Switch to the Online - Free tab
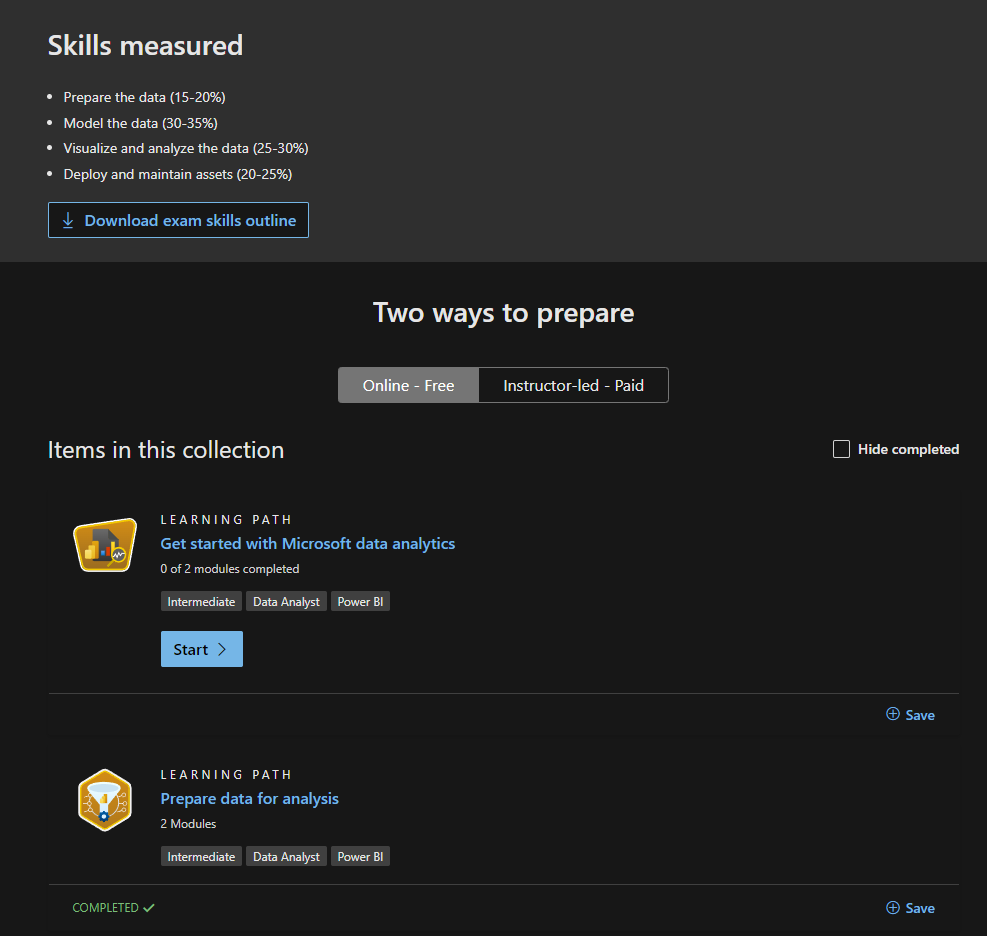 (409, 385)
